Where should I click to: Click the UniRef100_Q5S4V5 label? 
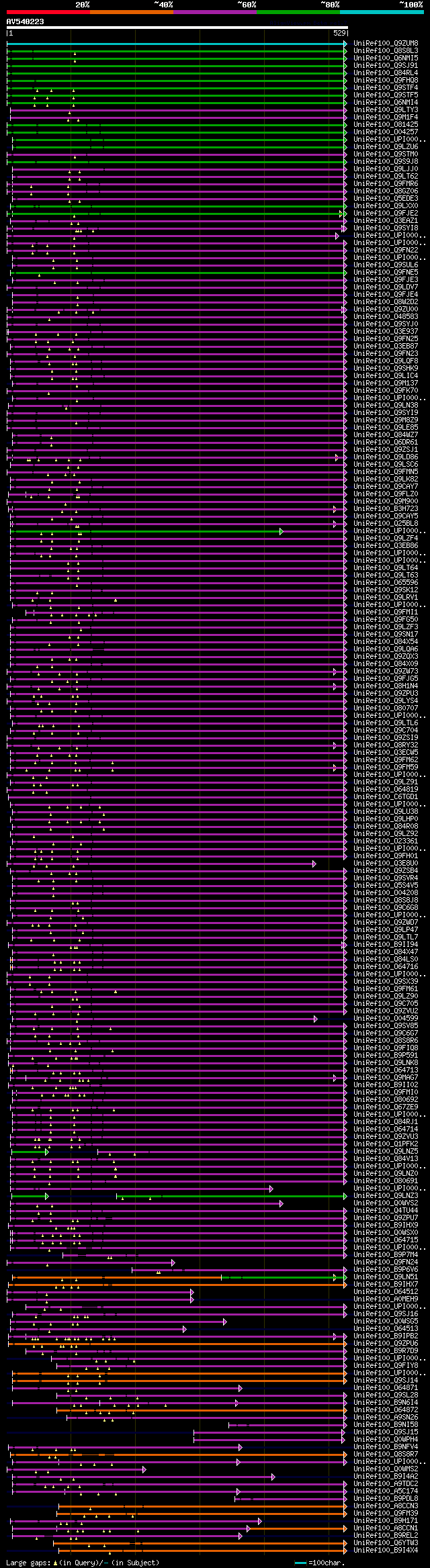tap(386, 886)
